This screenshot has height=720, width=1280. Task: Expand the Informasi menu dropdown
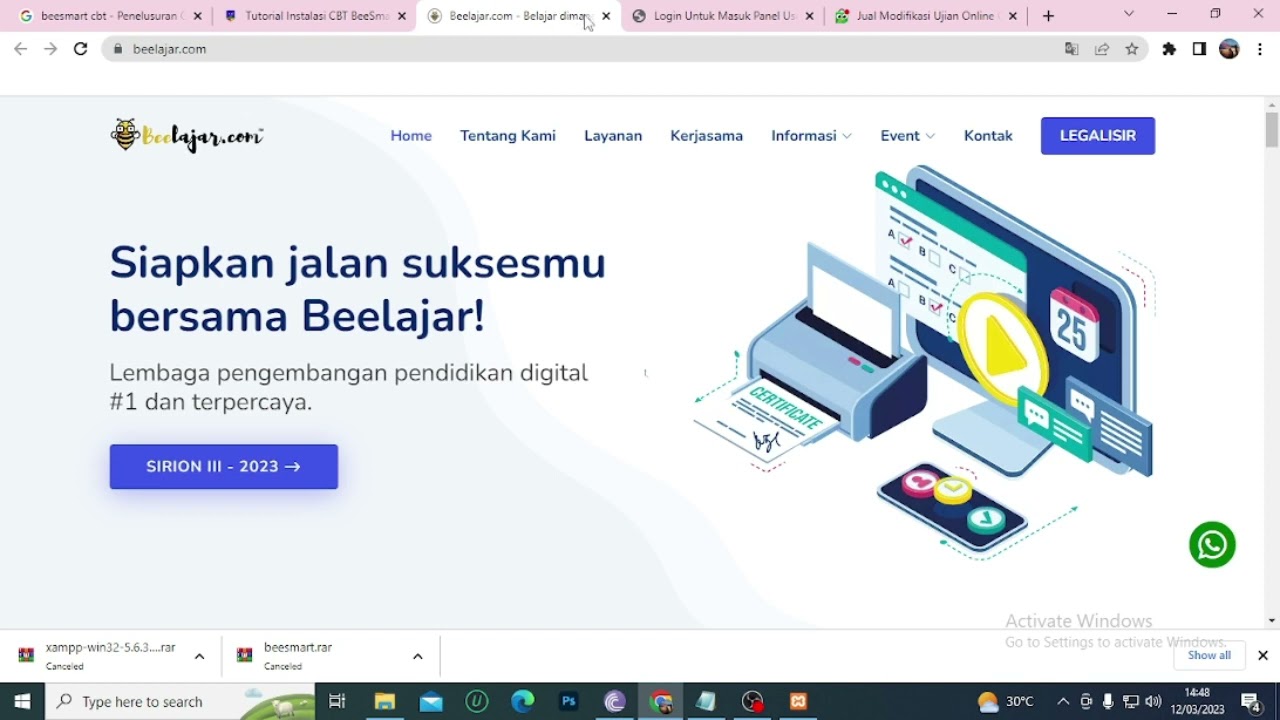811,136
